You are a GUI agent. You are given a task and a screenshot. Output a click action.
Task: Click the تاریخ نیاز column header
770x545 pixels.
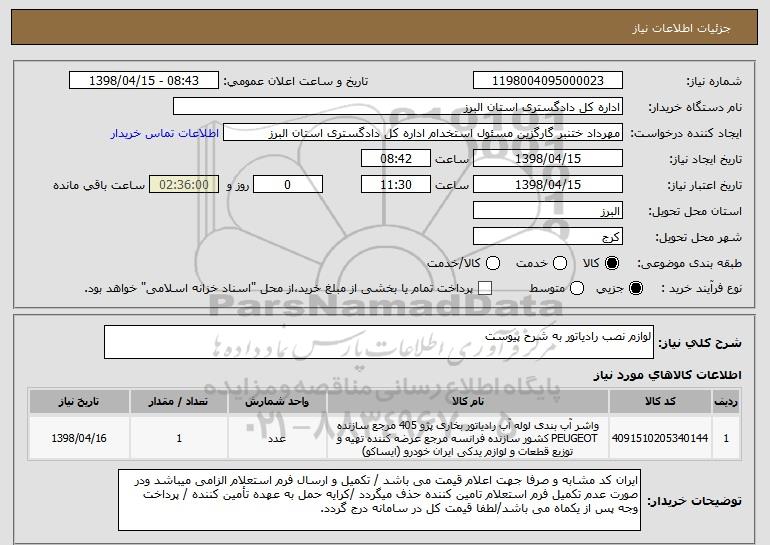(x=79, y=402)
